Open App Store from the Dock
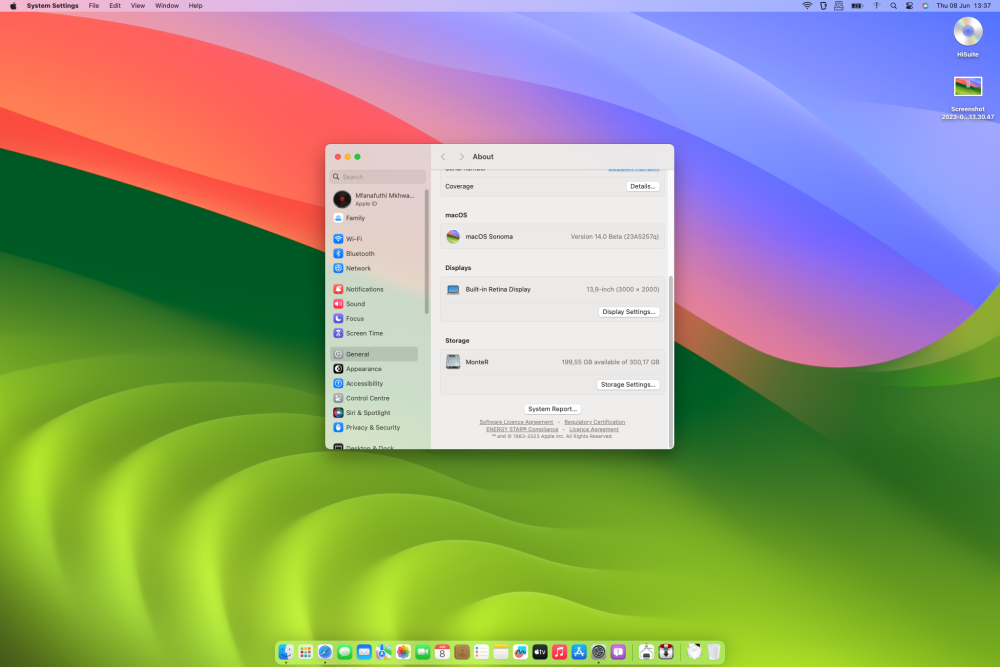 click(579, 652)
